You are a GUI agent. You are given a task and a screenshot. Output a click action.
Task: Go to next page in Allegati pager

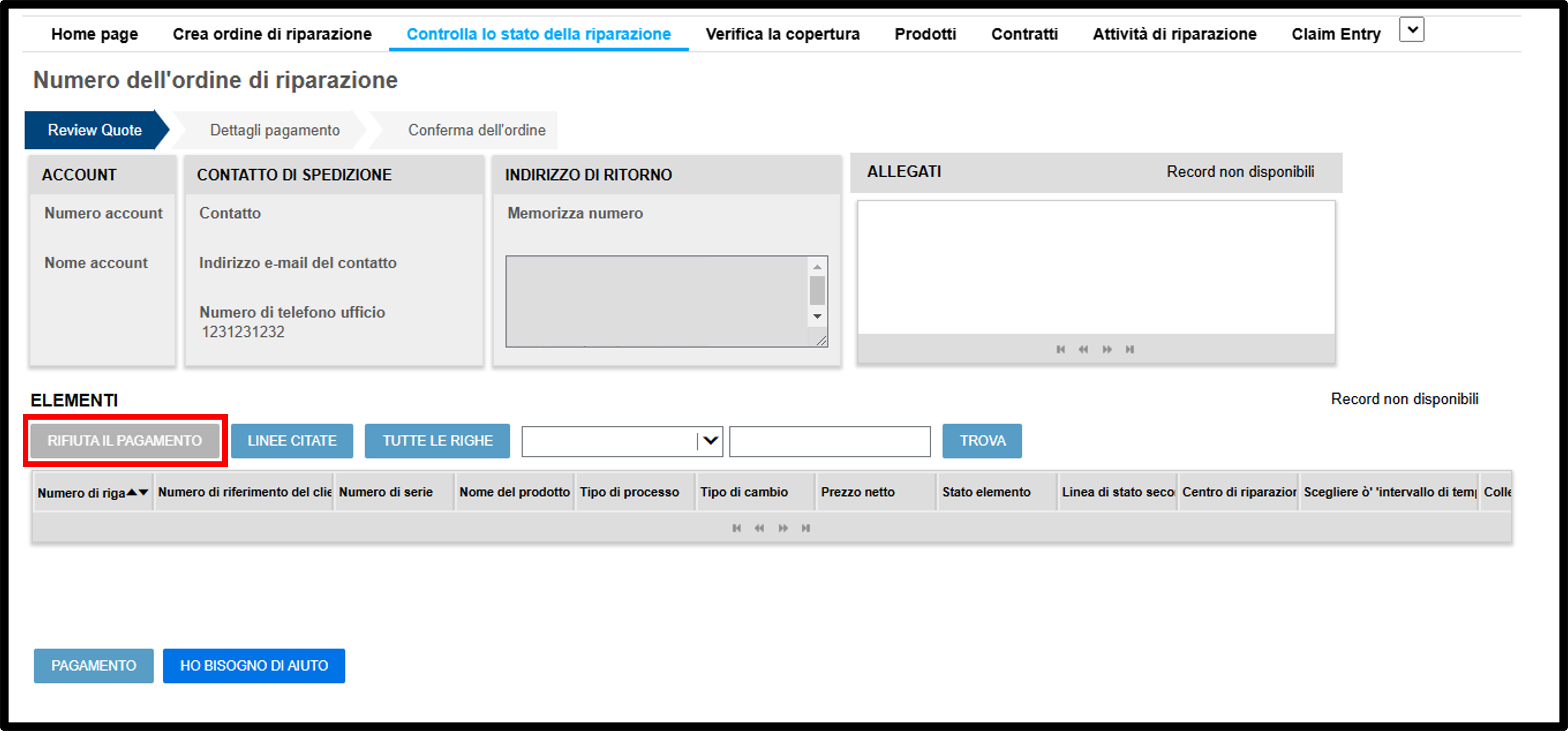[1107, 349]
